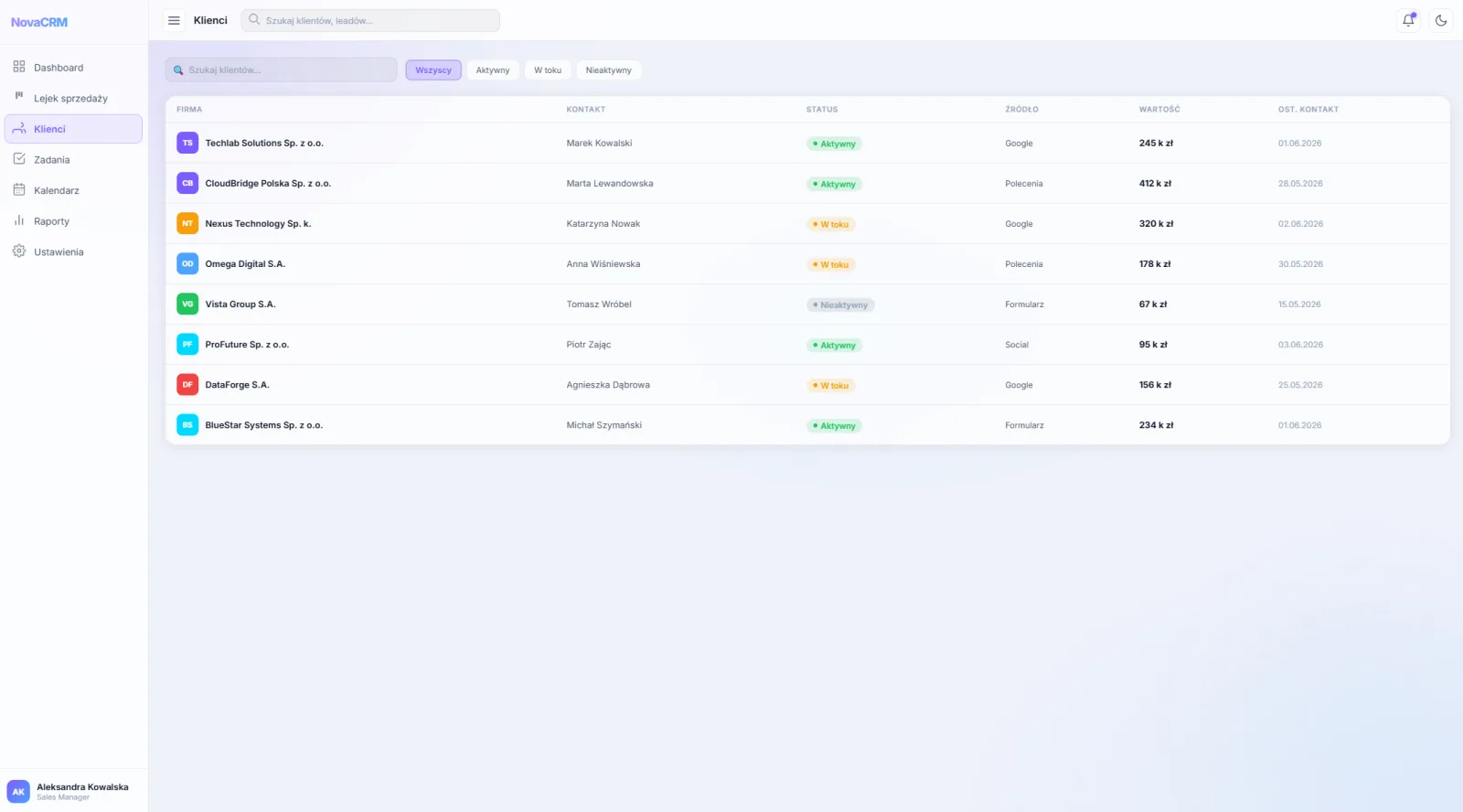Open Ustawienia settings item
The image size is (1463, 812).
click(73, 251)
